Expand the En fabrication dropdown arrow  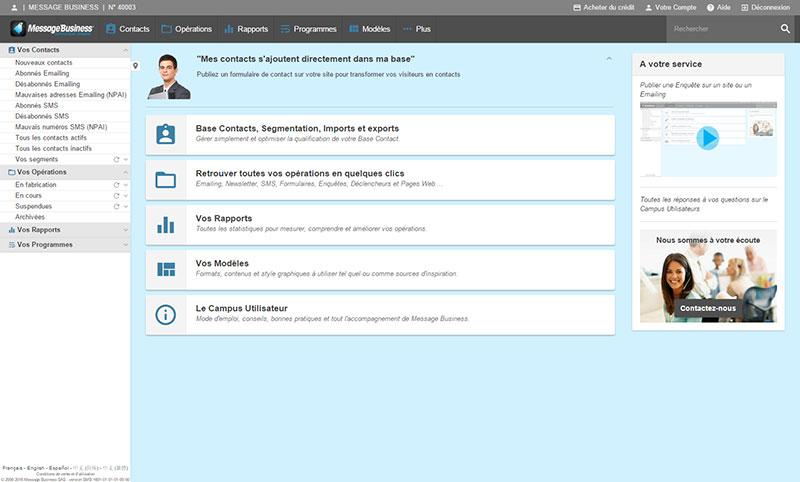coord(126,185)
